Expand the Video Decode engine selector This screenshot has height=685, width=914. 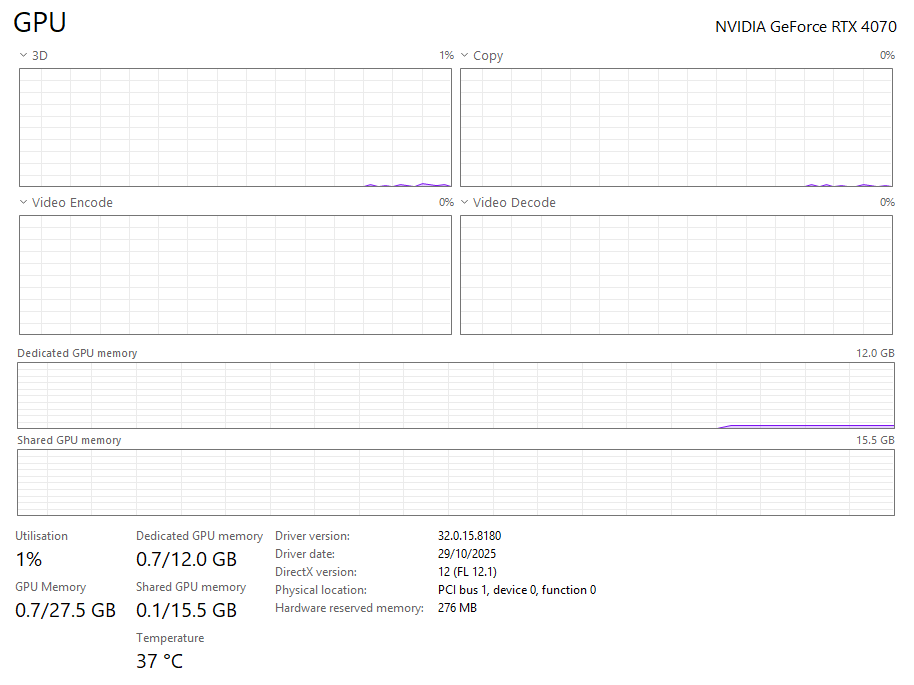click(465, 203)
